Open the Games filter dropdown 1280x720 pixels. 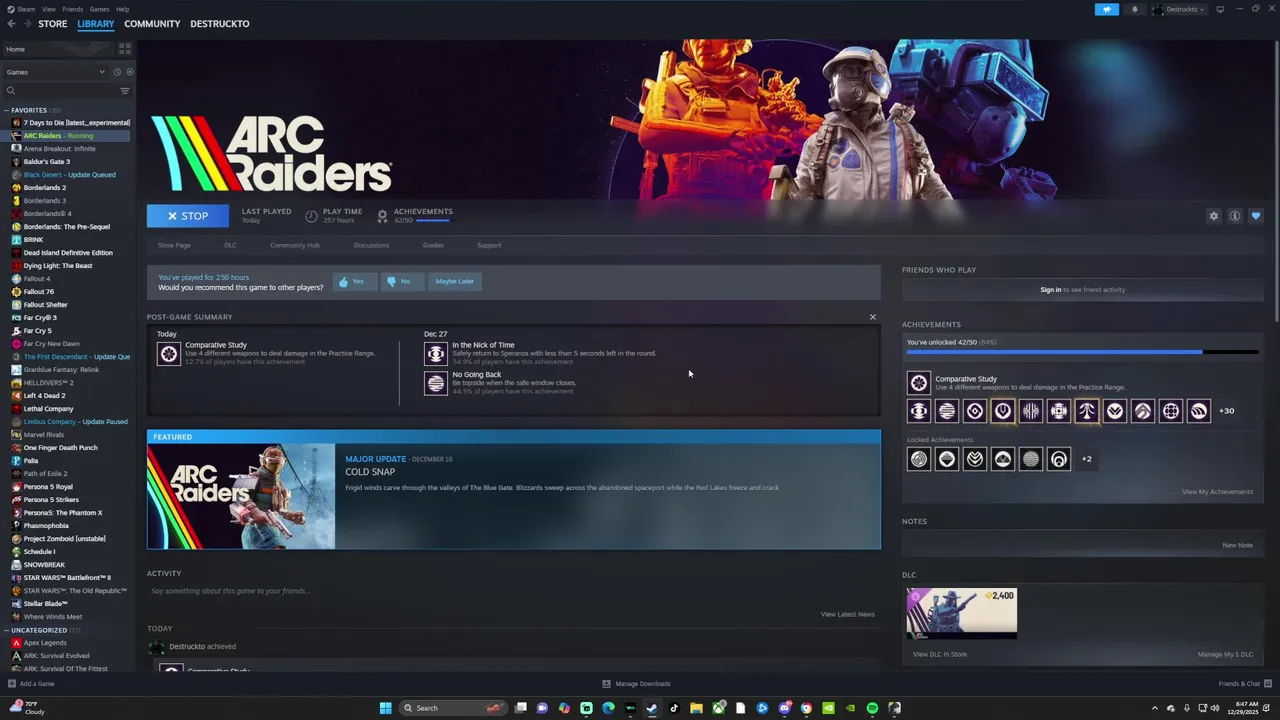coord(54,72)
